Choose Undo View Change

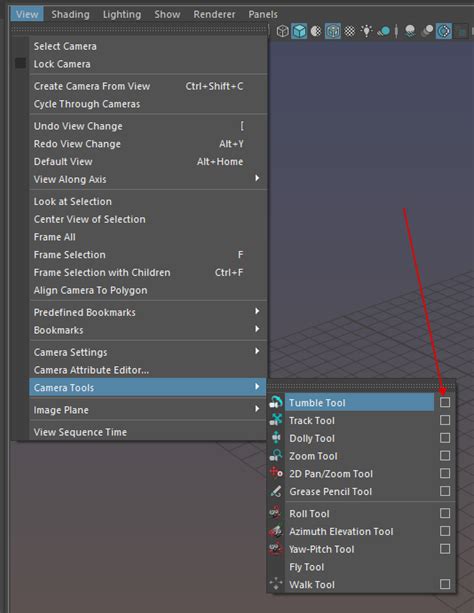pos(148,126)
